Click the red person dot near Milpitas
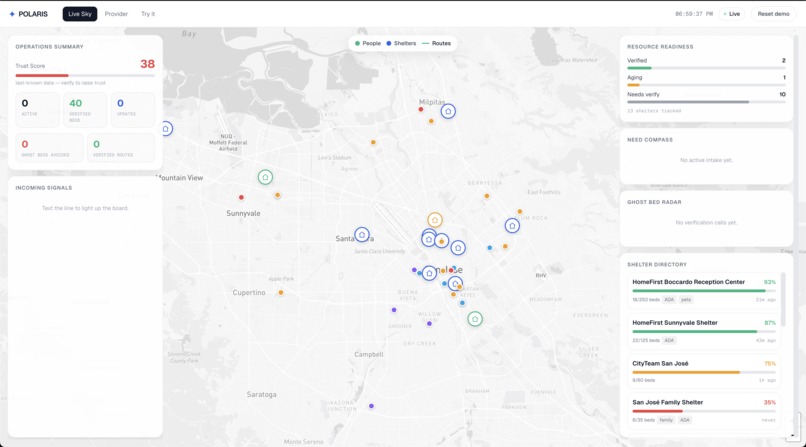The image size is (806, 447). click(x=421, y=109)
